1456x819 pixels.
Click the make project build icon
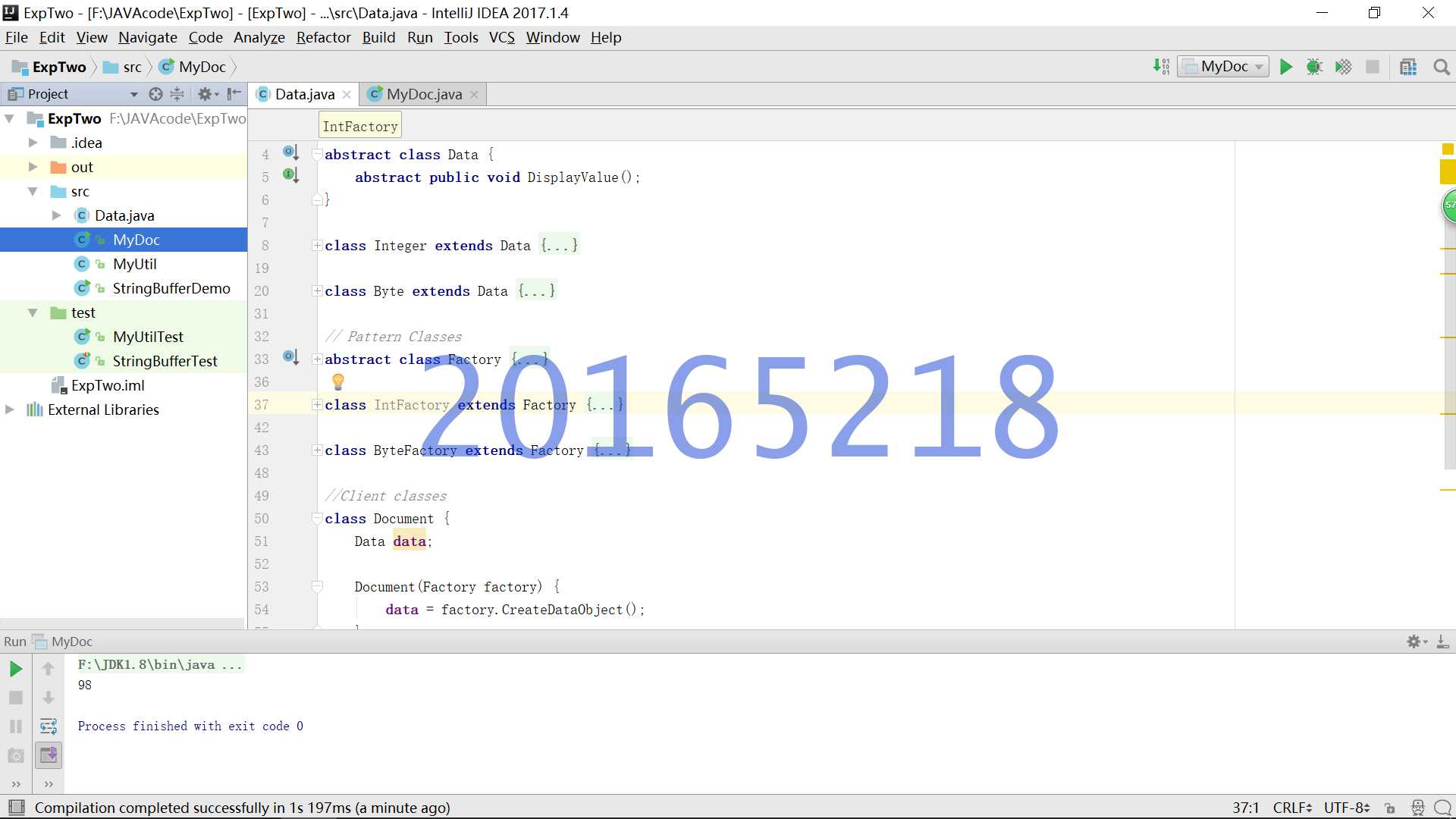[x=1161, y=67]
